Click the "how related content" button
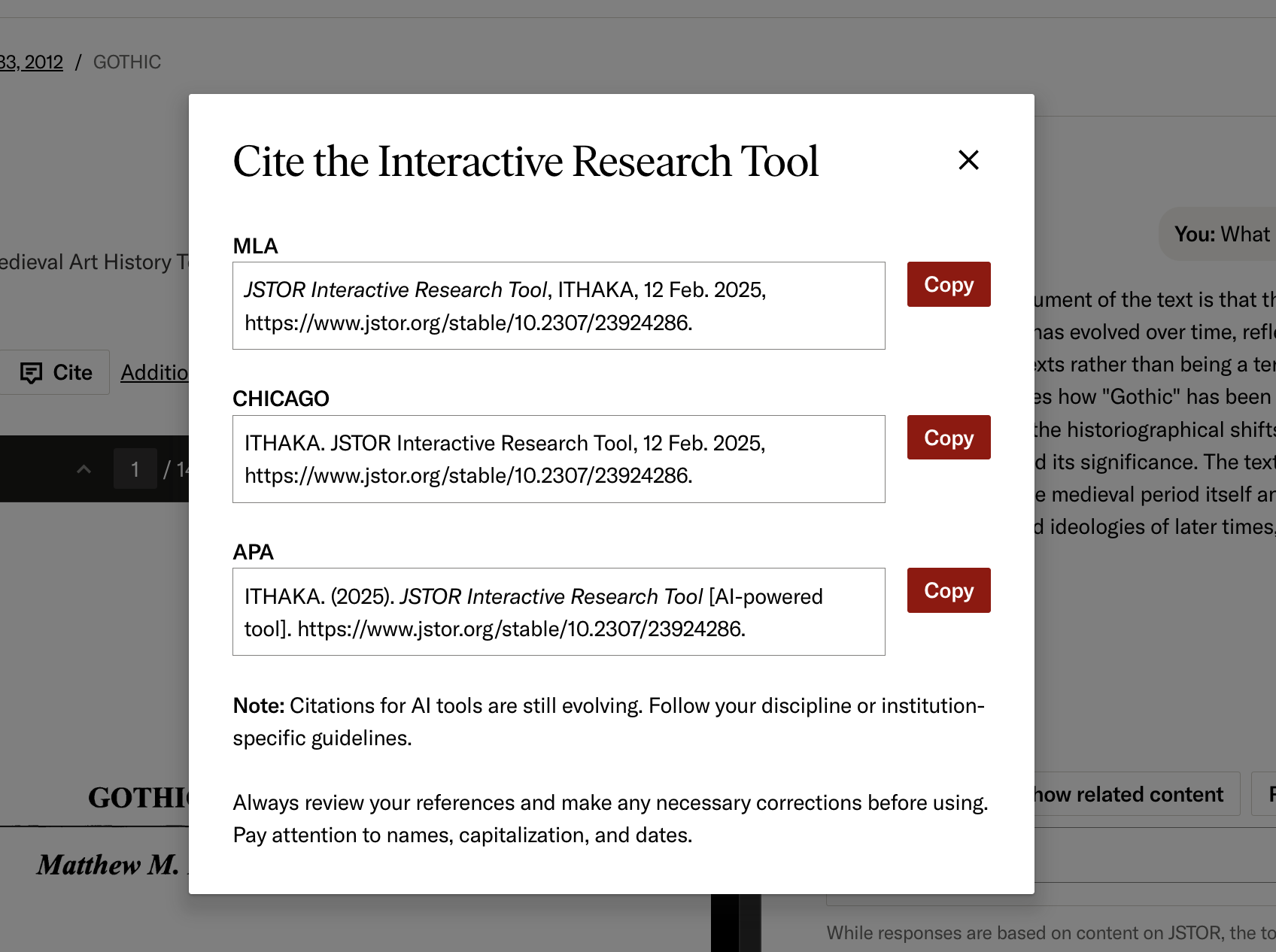 pos(1127,794)
